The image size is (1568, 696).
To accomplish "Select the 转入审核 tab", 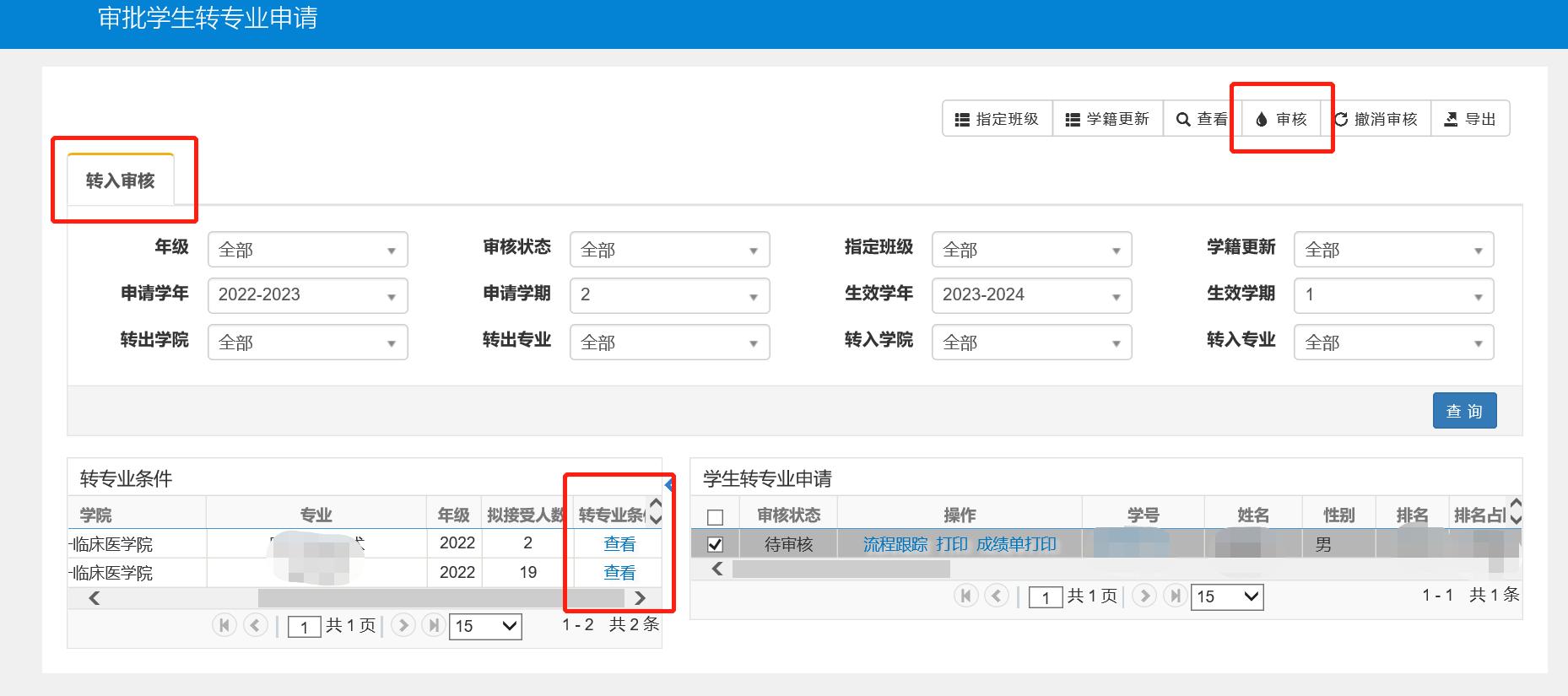I will click(120, 181).
